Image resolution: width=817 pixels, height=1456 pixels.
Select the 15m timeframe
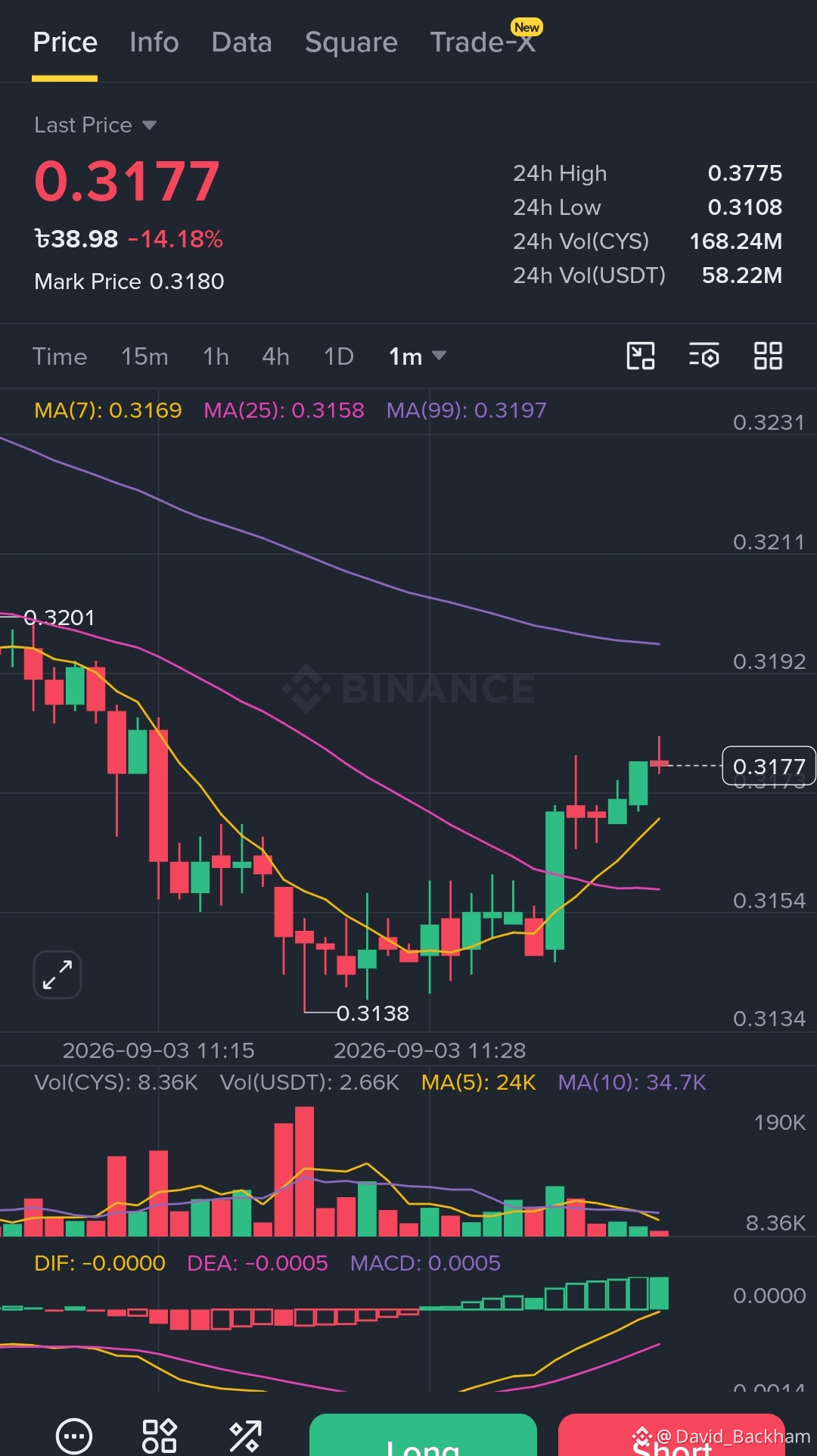[144, 356]
